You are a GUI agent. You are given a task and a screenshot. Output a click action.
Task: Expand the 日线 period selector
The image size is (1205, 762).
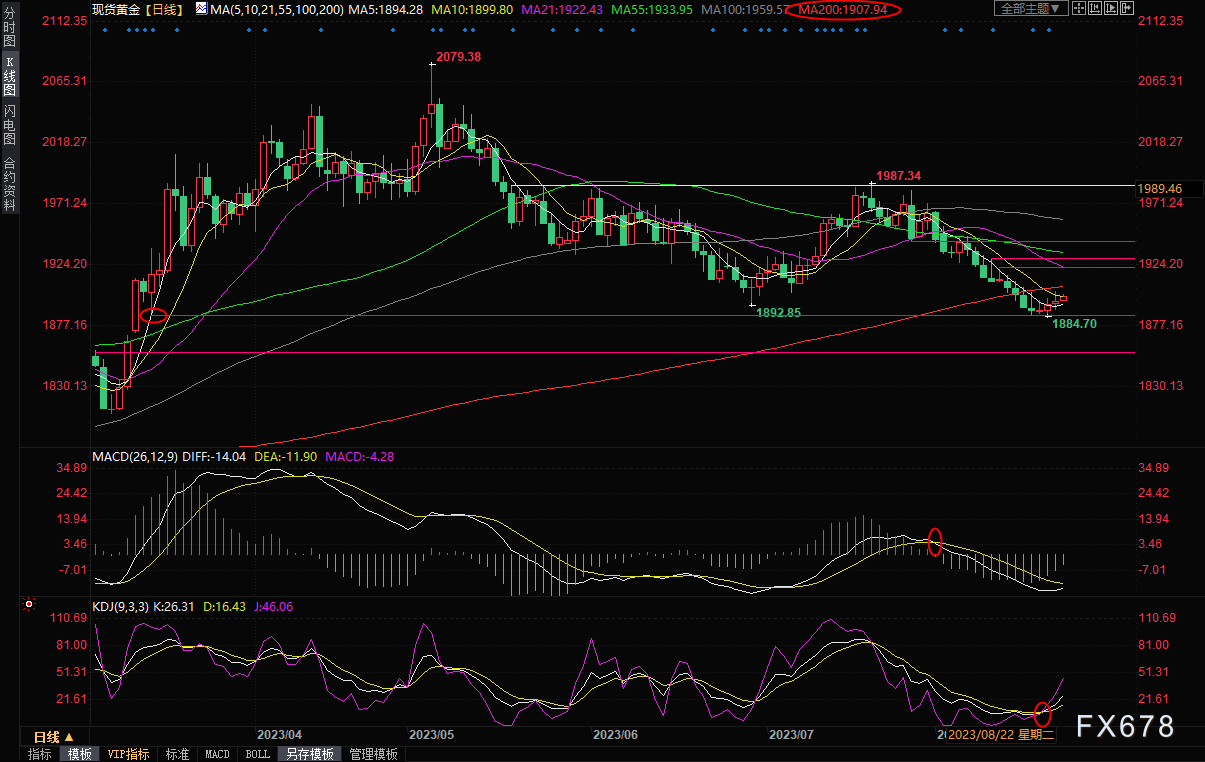tap(54, 736)
